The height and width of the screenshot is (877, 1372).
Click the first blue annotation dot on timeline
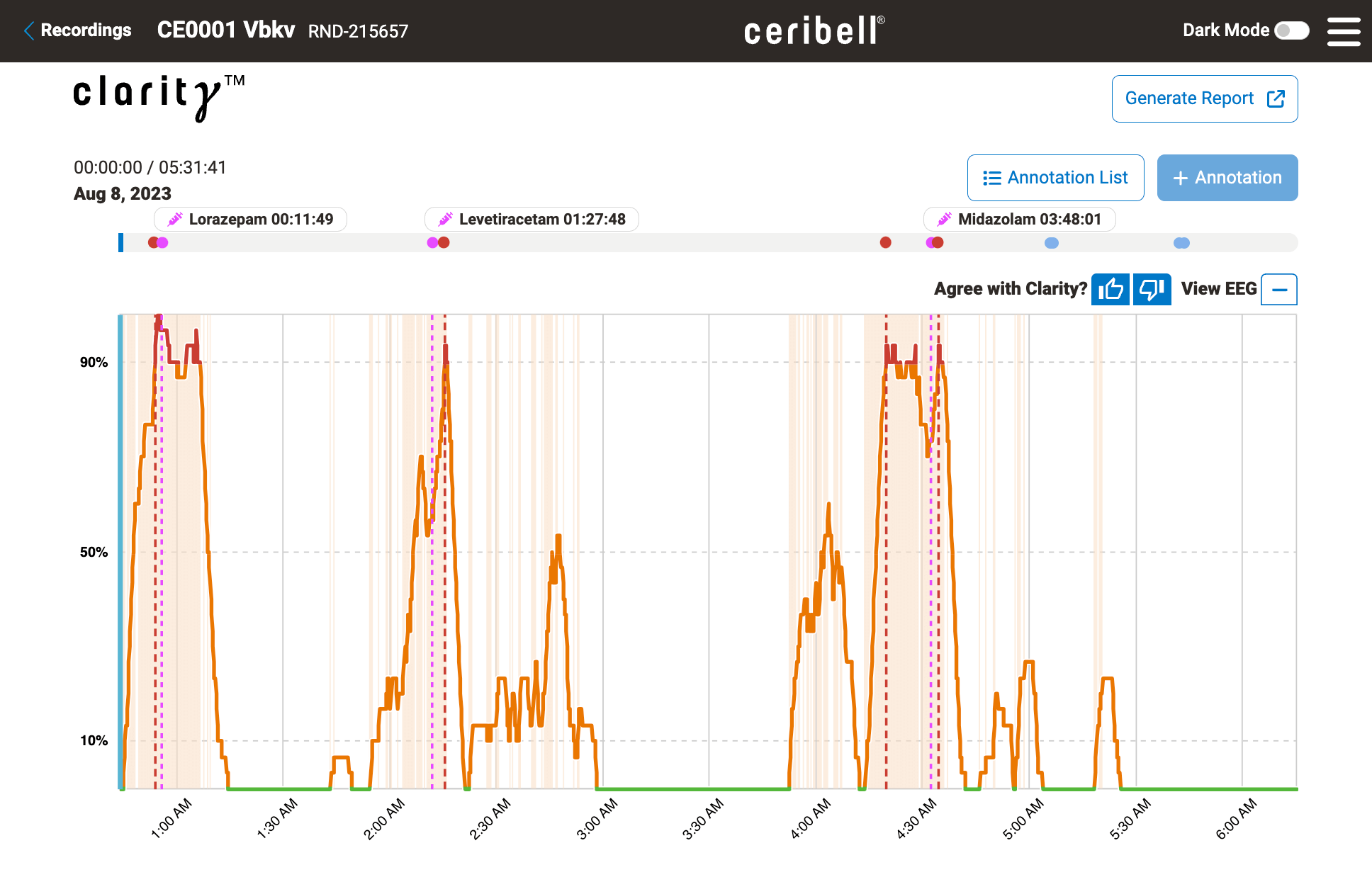tap(1052, 243)
